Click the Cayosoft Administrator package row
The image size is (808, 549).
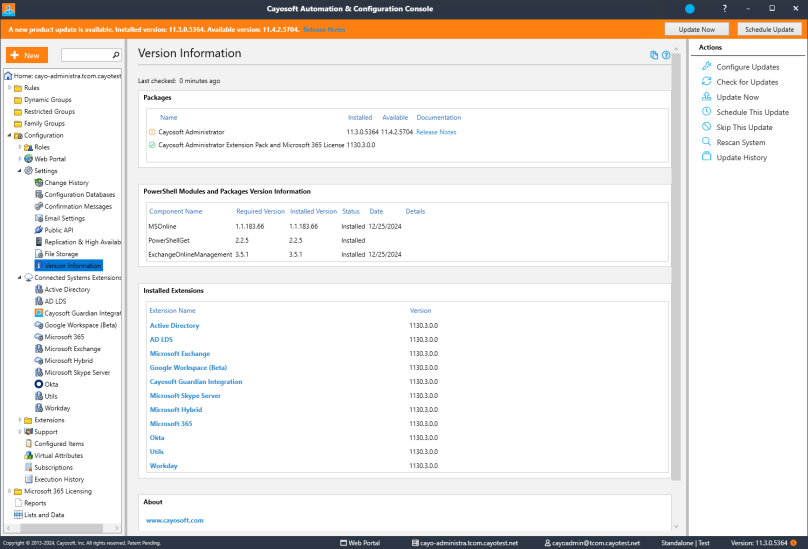click(407, 132)
